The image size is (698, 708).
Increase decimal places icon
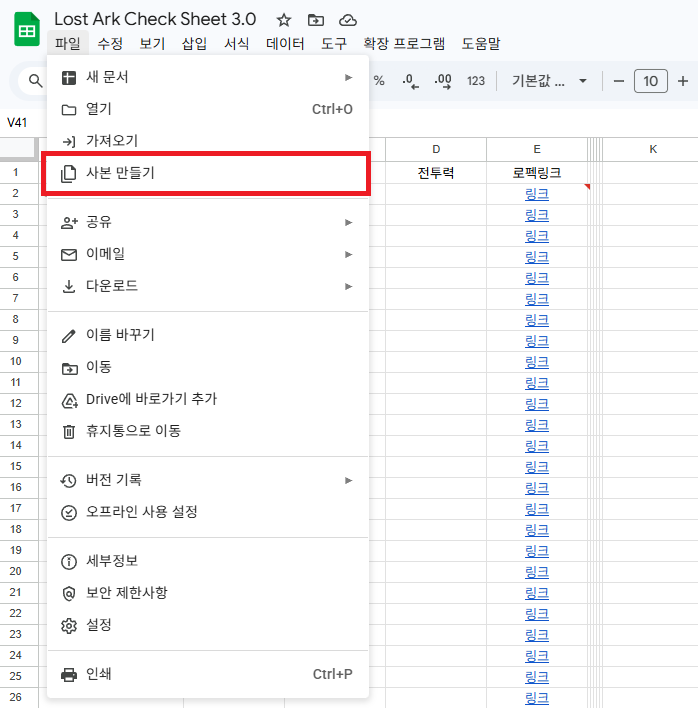[443, 81]
